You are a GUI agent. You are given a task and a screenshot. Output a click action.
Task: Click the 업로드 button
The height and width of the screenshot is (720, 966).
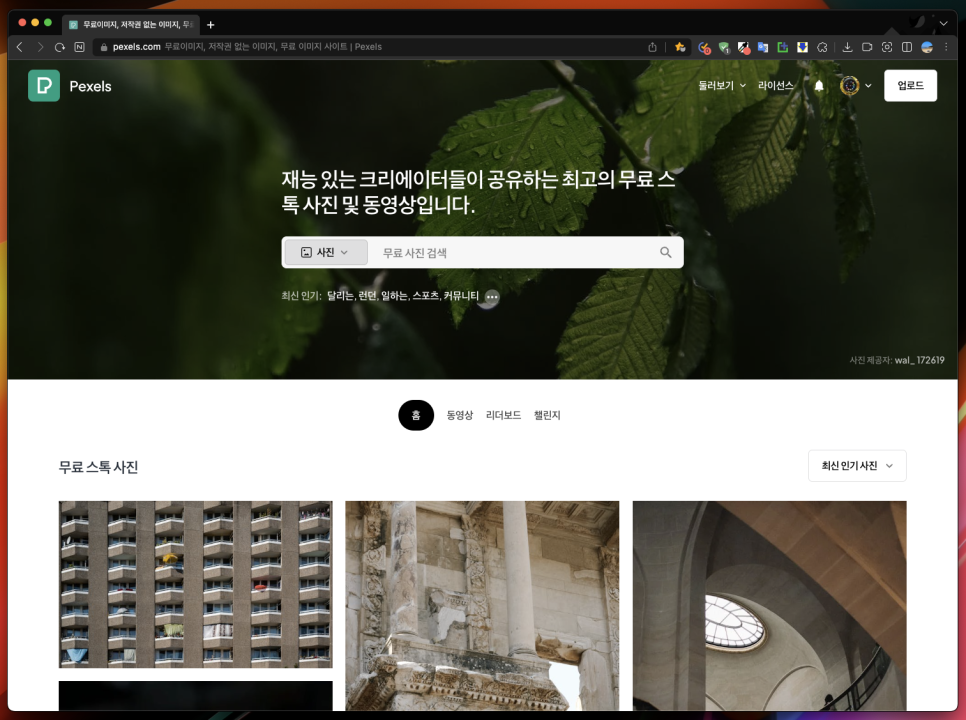(x=911, y=86)
